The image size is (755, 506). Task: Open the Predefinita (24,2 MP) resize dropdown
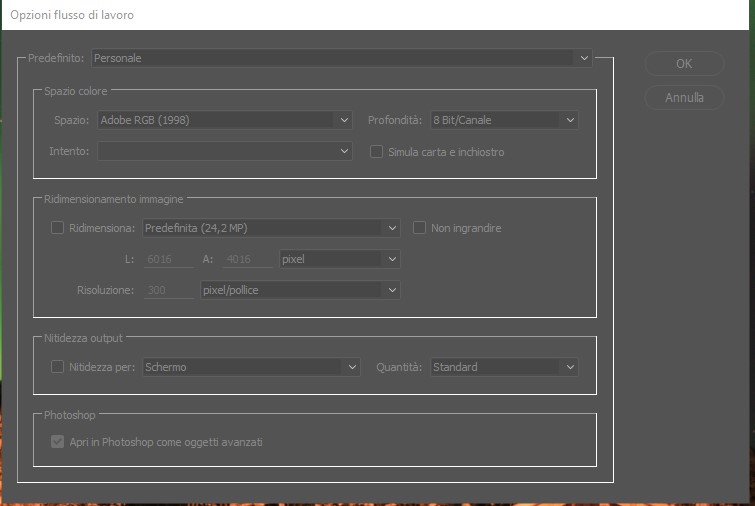pyautogui.click(x=271, y=228)
